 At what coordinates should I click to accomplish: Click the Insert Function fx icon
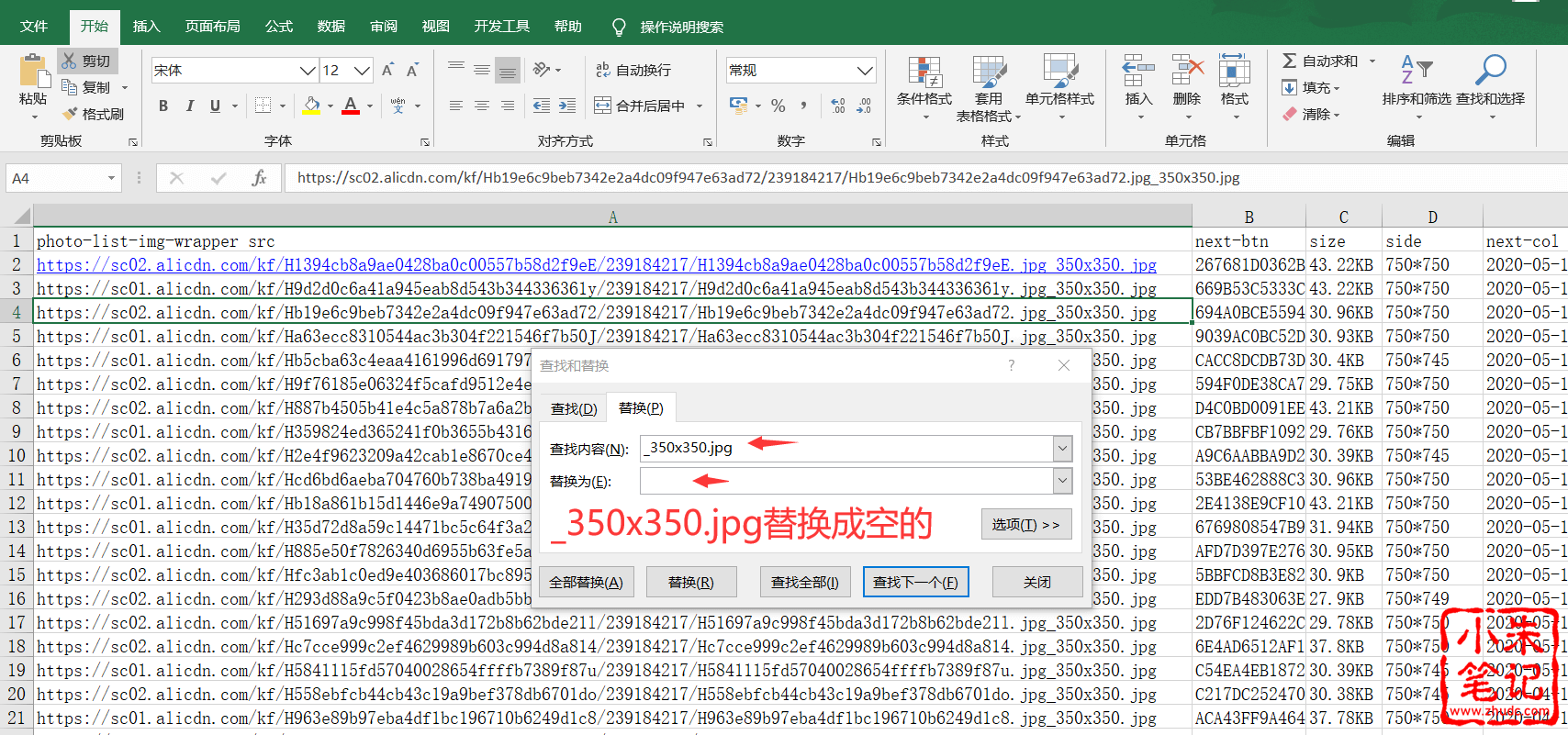point(259,178)
